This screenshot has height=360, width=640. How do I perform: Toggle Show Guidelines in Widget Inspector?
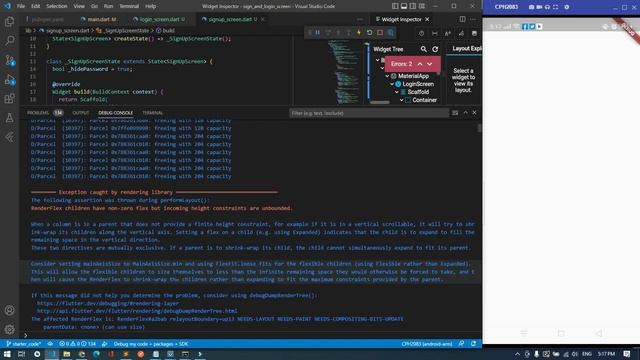[435, 33]
